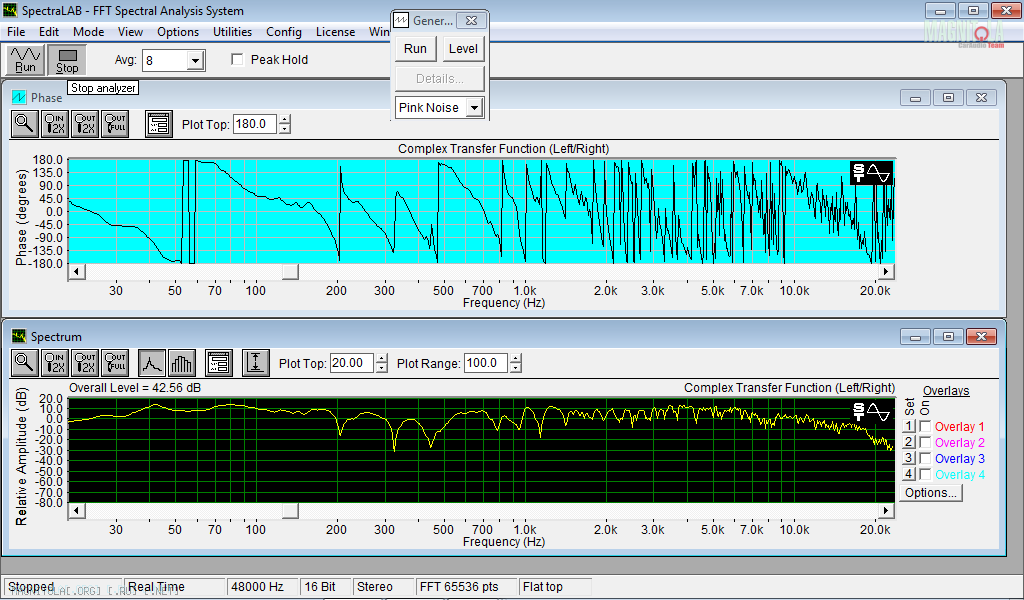The height and width of the screenshot is (600, 1024).
Task: Decrease Spectrum Plot Top value
Action: pos(381,368)
